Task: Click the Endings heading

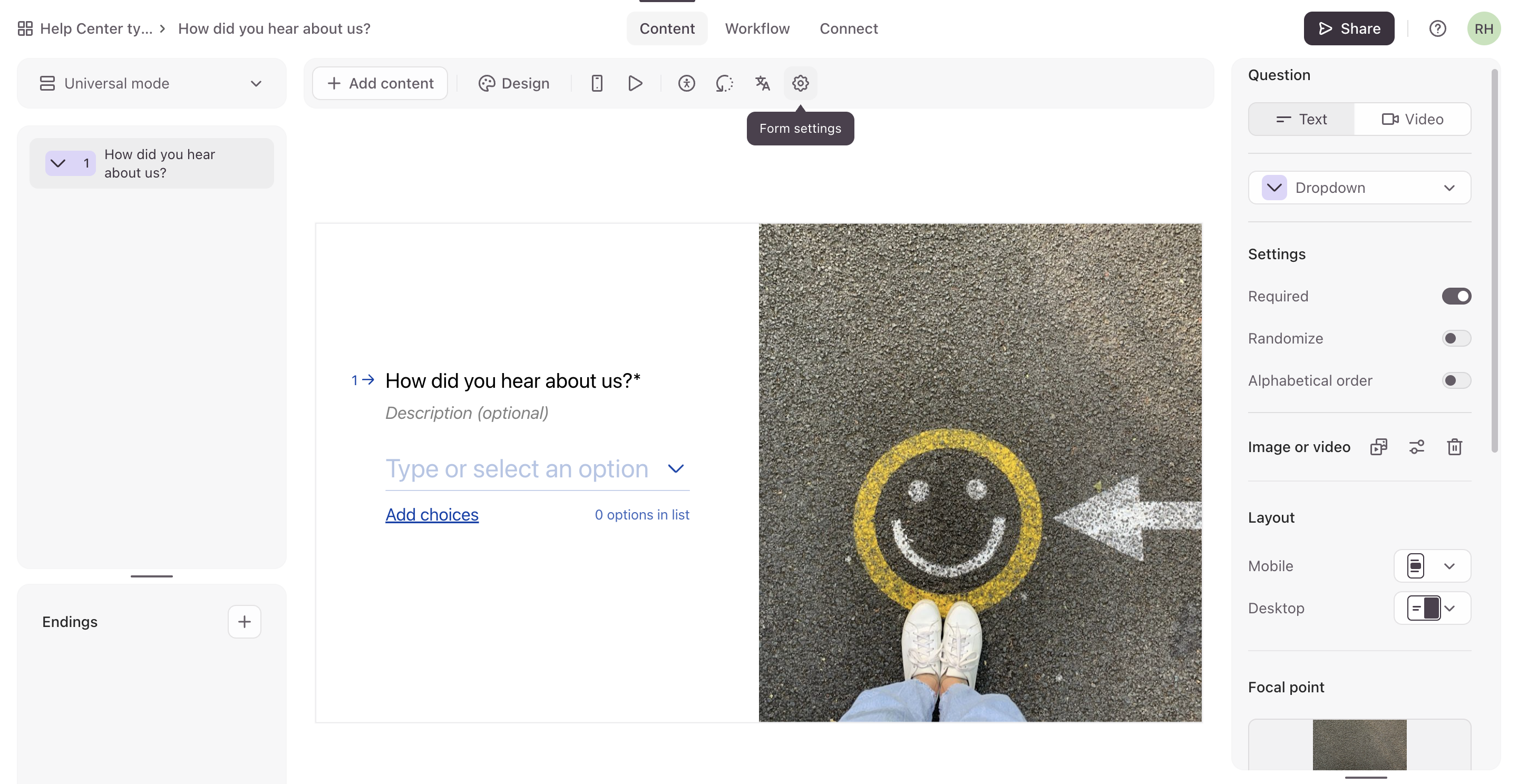Action: pyautogui.click(x=70, y=621)
